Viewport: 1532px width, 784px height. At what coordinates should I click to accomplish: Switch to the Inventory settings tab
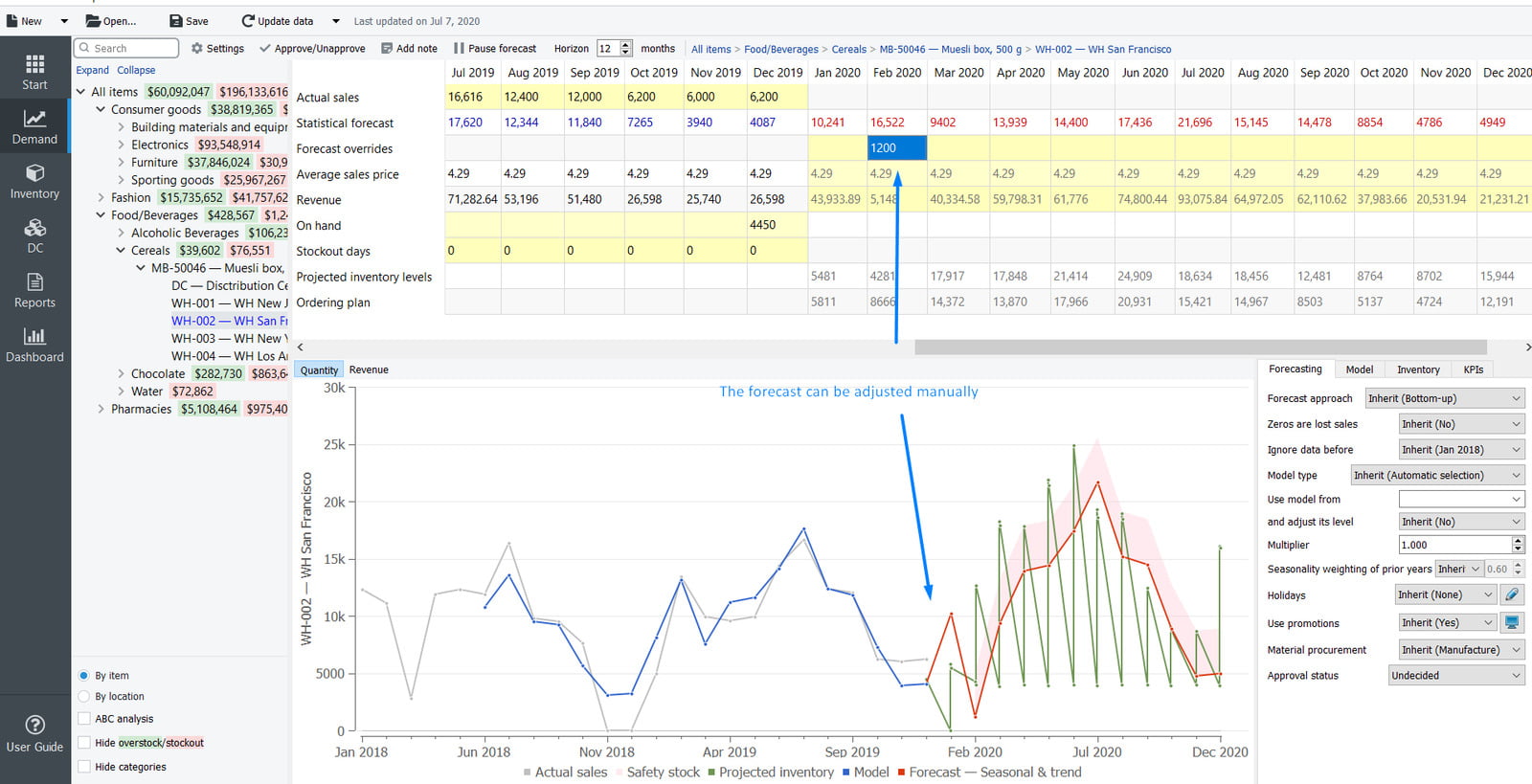point(1418,370)
